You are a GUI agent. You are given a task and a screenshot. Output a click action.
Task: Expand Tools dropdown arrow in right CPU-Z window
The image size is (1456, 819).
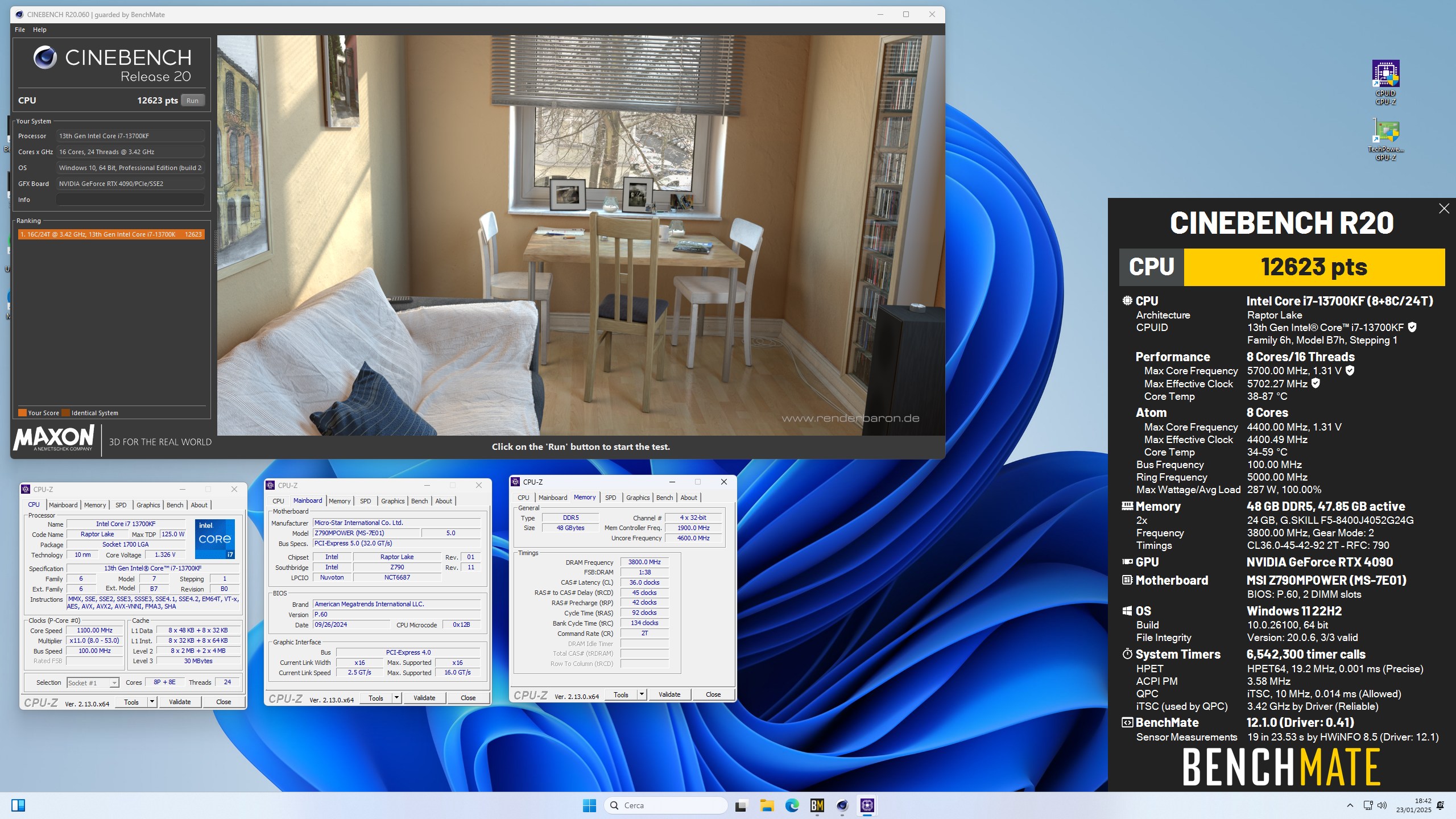(642, 695)
